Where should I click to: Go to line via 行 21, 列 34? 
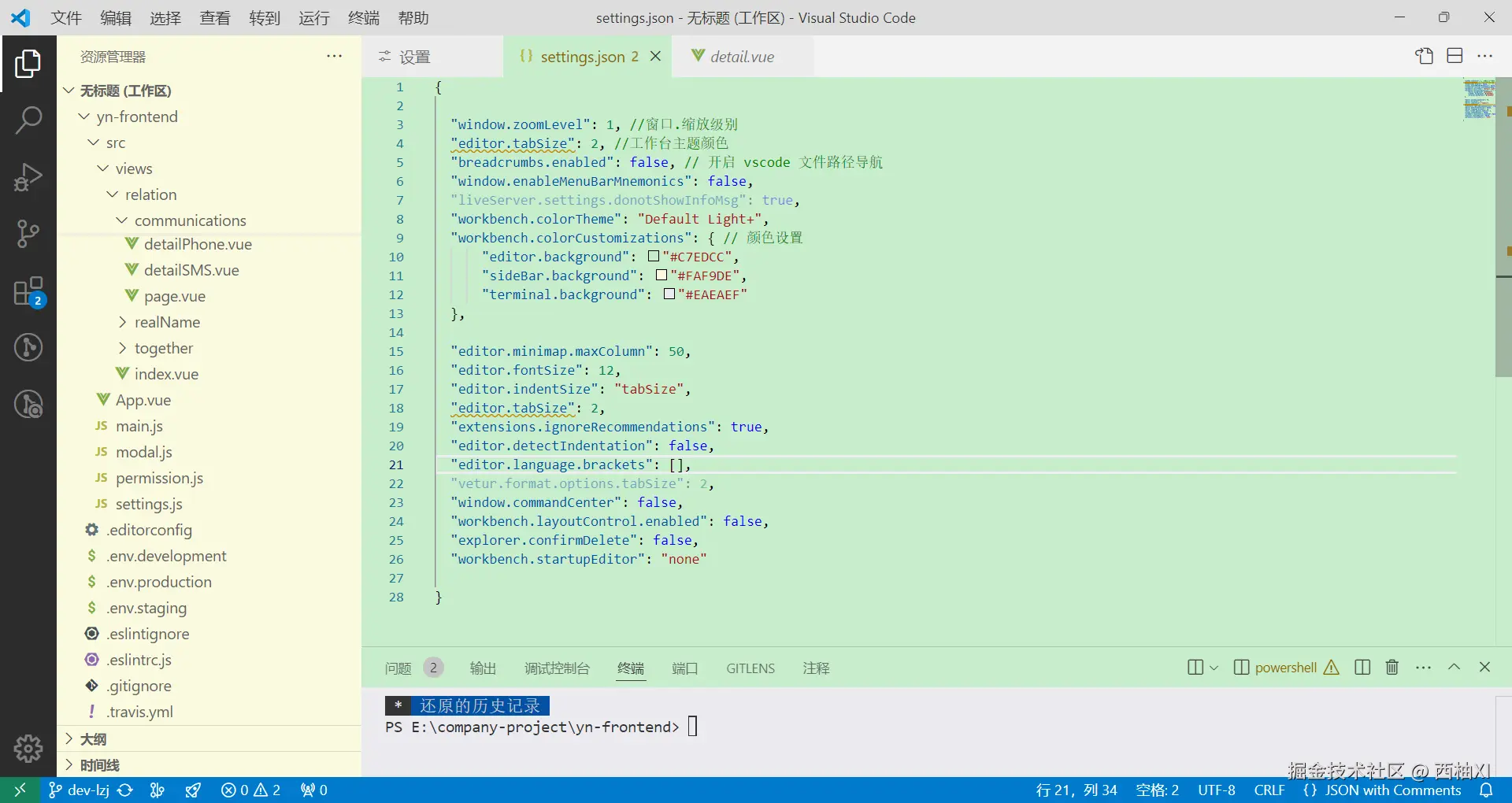click(x=1077, y=790)
